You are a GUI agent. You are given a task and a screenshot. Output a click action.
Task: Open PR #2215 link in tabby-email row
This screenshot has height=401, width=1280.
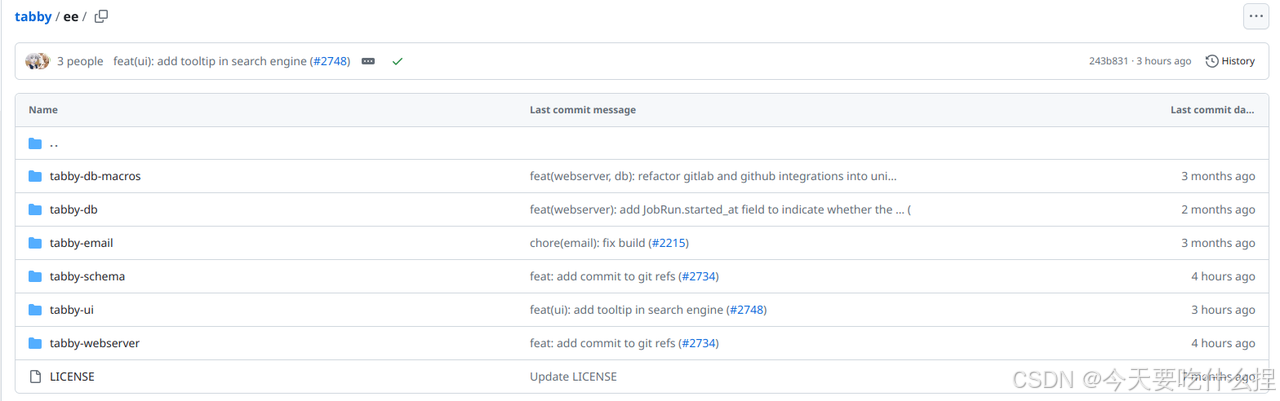click(668, 243)
